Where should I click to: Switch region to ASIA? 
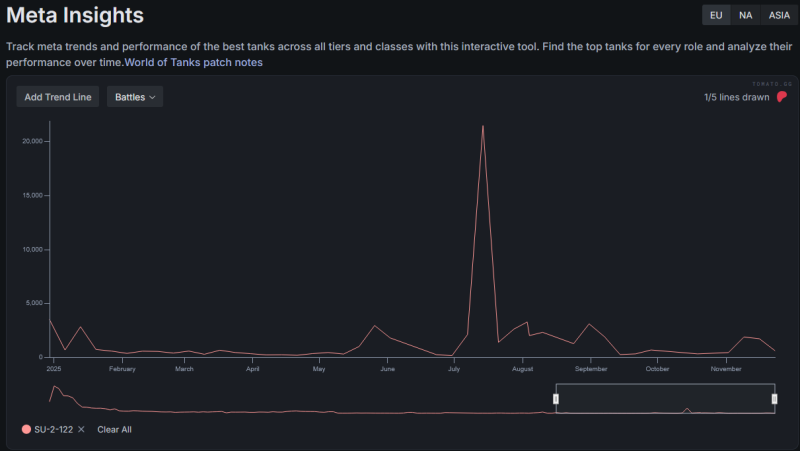pyautogui.click(x=778, y=15)
